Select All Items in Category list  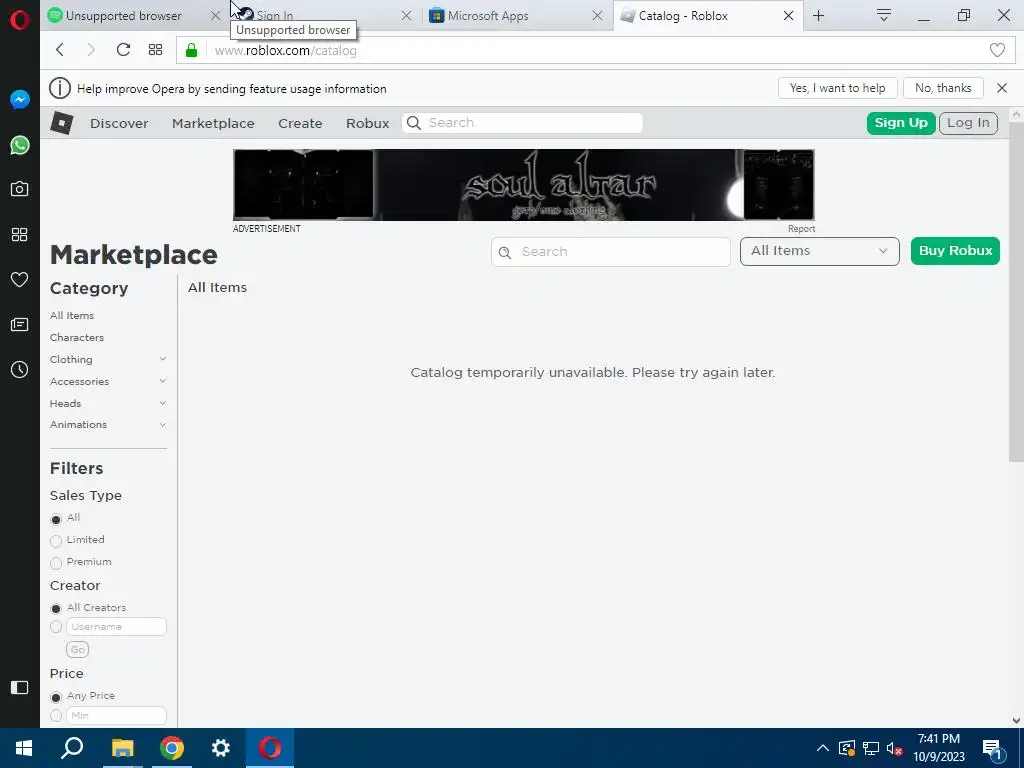pos(72,315)
